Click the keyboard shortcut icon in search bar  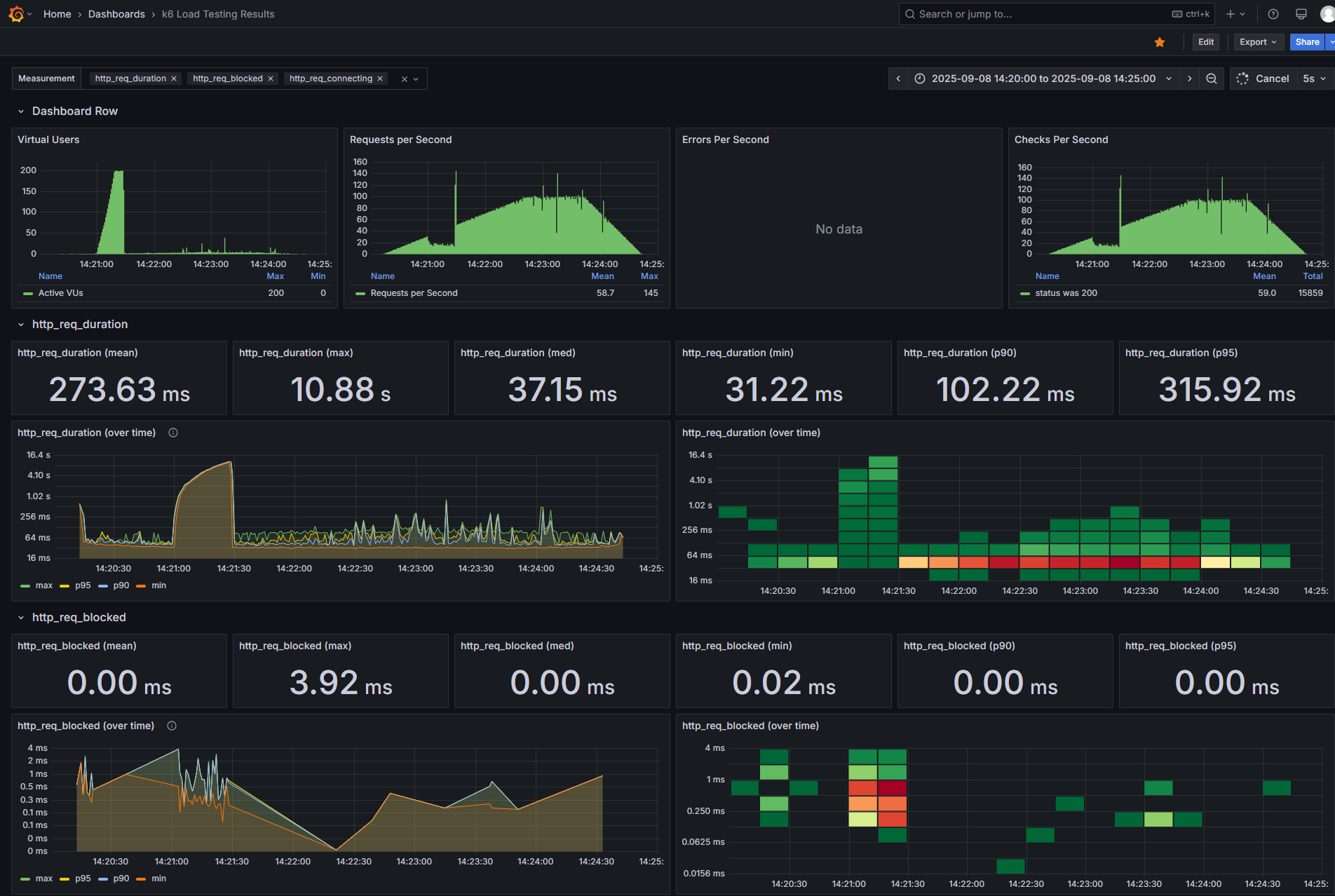click(1177, 14)
